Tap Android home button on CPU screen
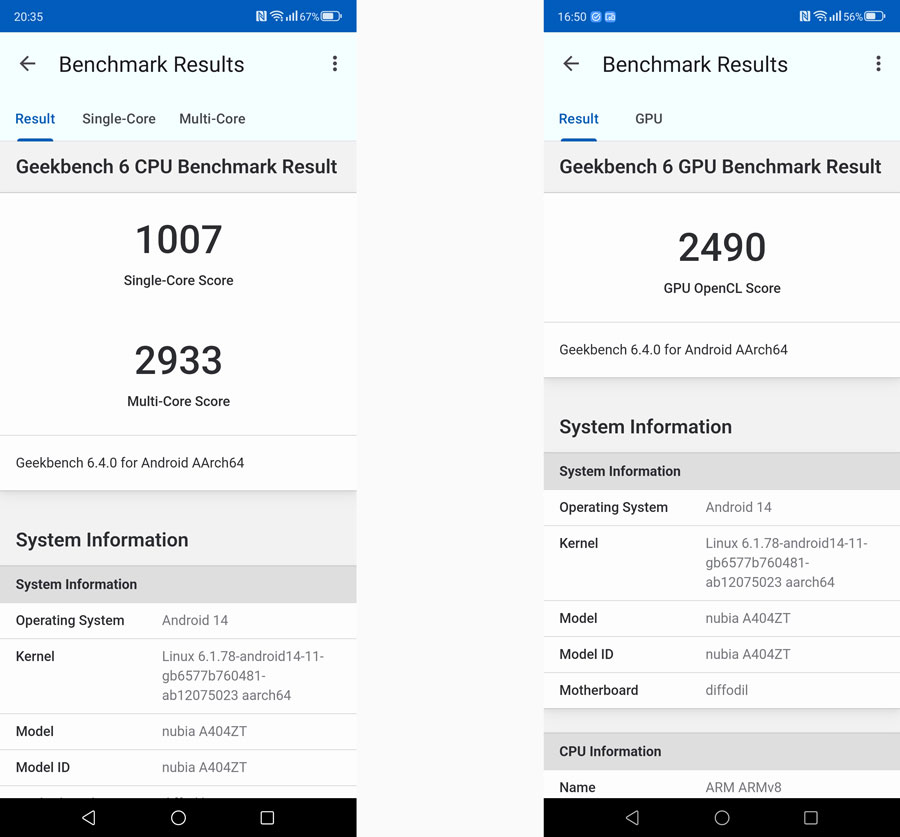 tap(179, 817)
